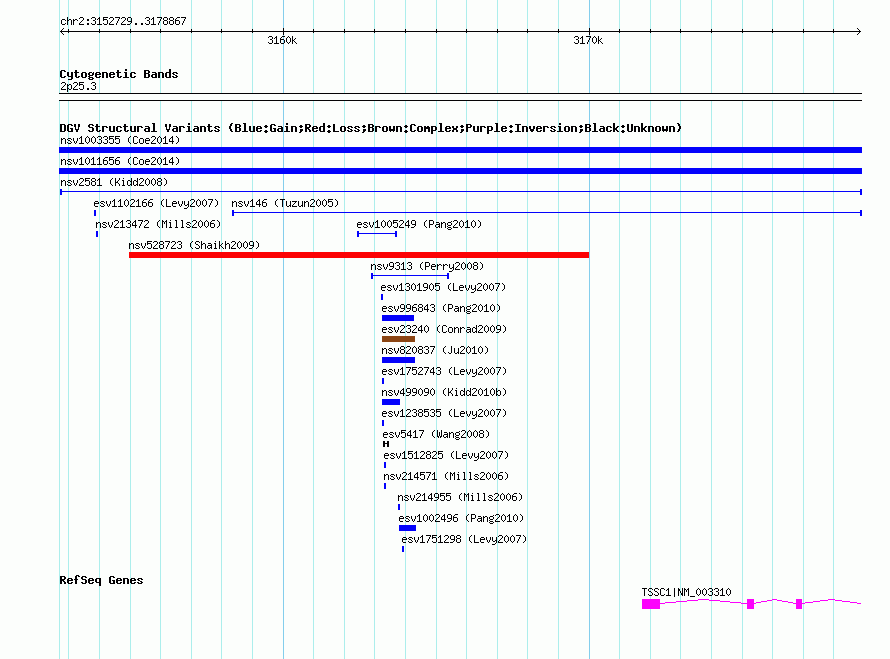Click the 3170k ruler position marker
The image size is (890, 659).
click(588, 40)
